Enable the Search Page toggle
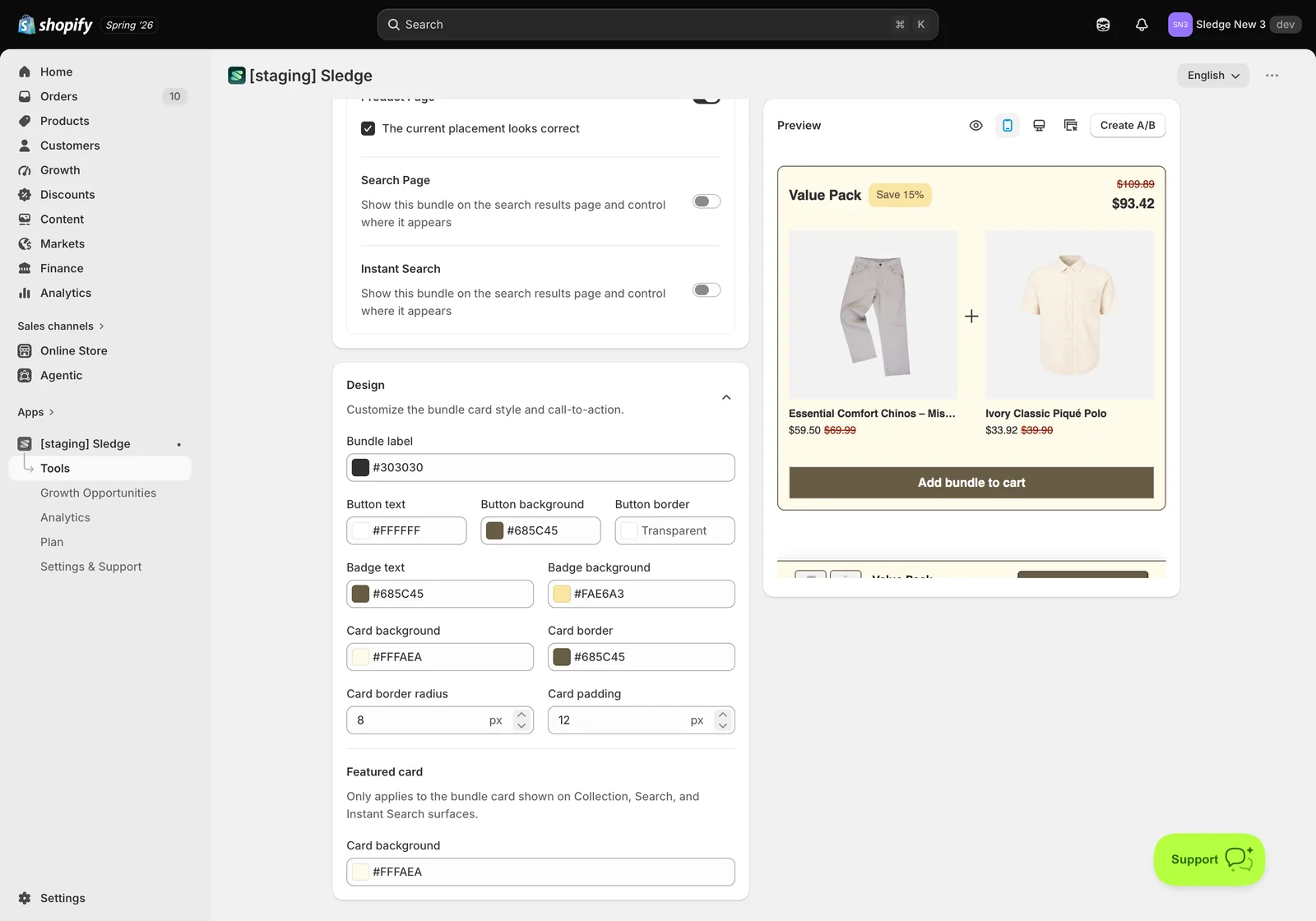This screenshot has width=1316, height=921. (x=707, y=201)
